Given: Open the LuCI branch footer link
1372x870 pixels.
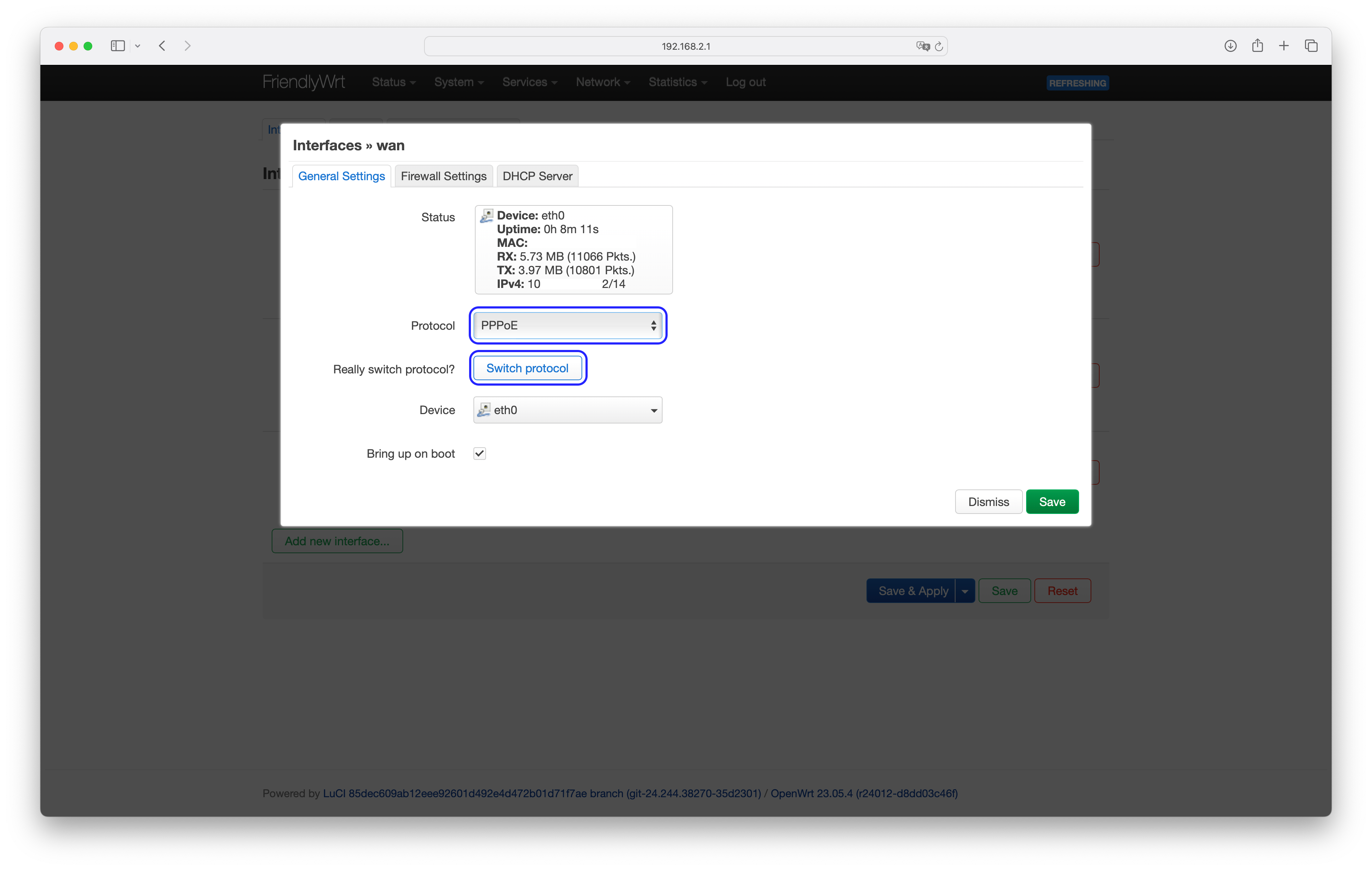Looking at the screenshot, I should click(x=542, y=794).
